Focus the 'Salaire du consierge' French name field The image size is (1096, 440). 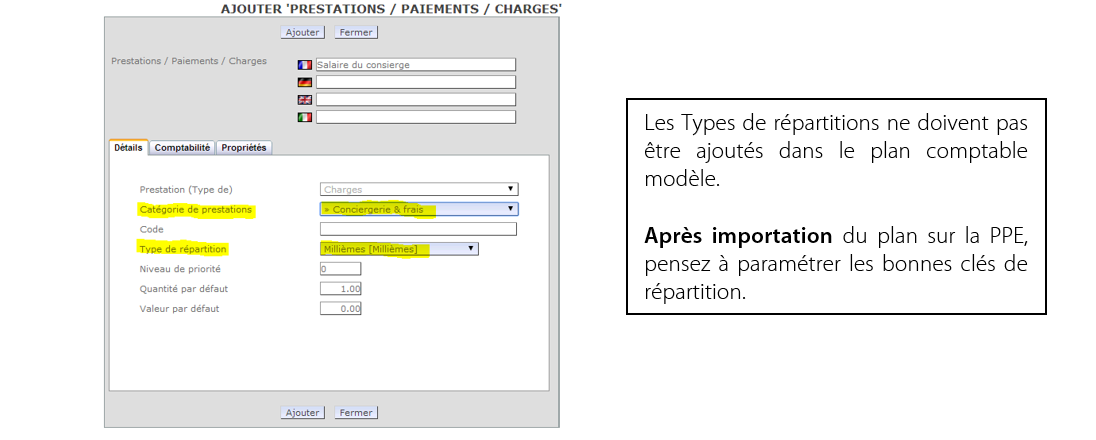(415, 65)
